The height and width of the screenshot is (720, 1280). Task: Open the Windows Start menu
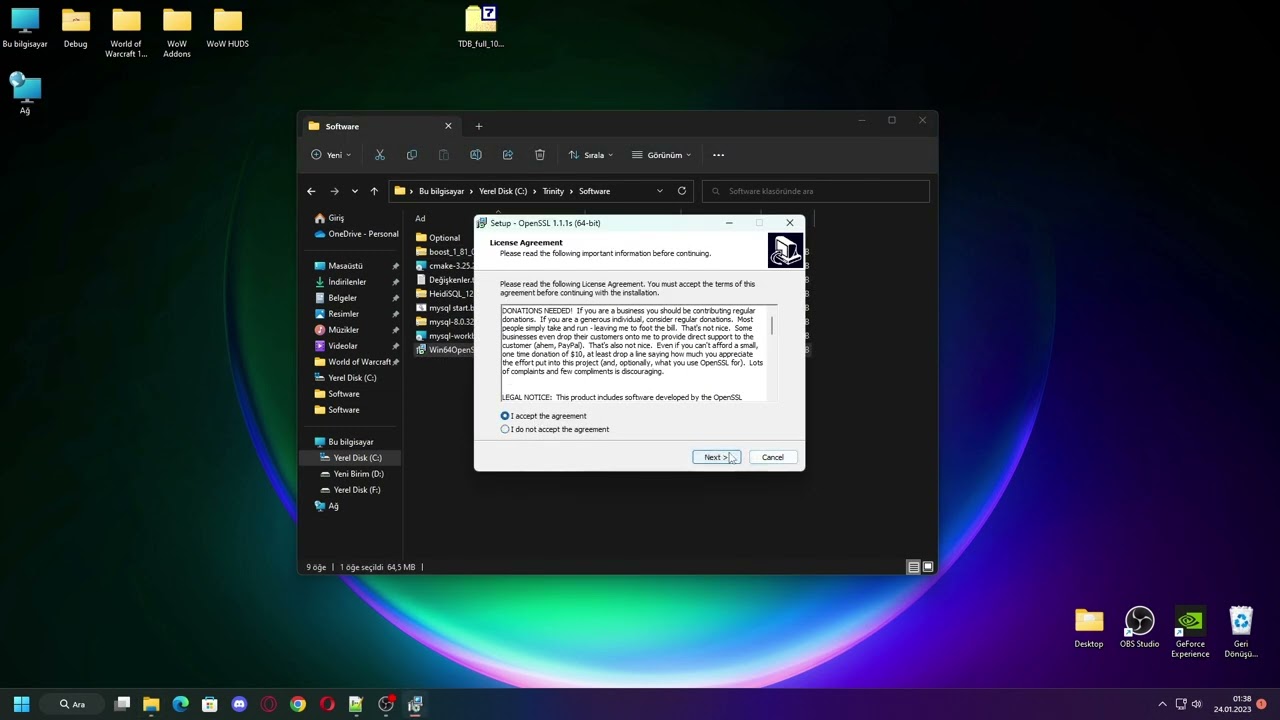[x=21, y=704]
